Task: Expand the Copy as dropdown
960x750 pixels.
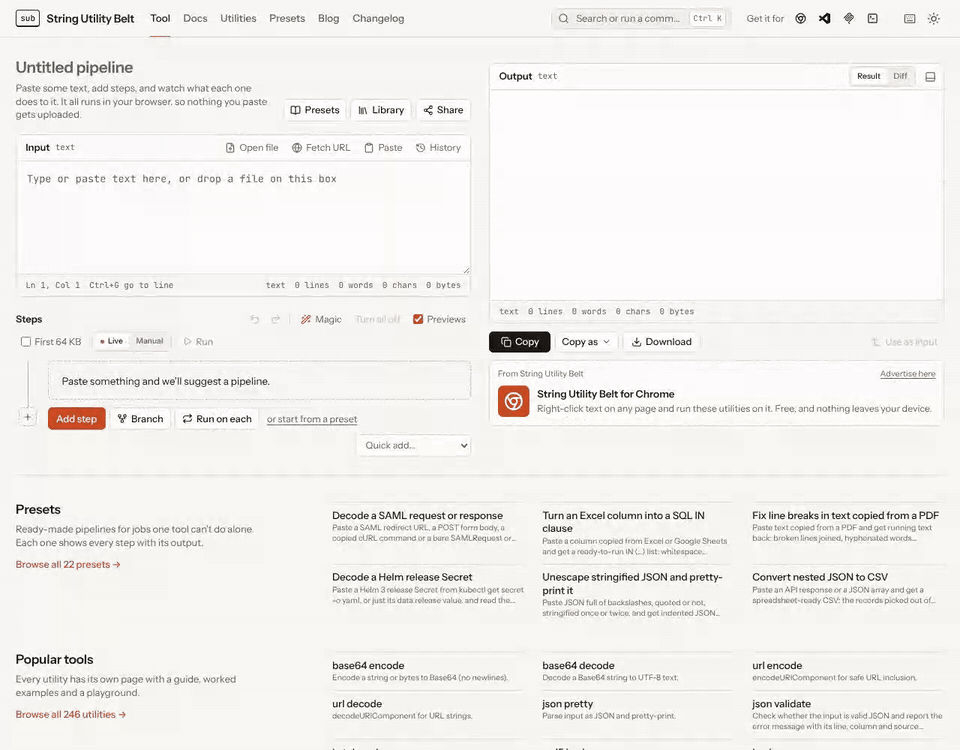Action: tap(585, 342)
